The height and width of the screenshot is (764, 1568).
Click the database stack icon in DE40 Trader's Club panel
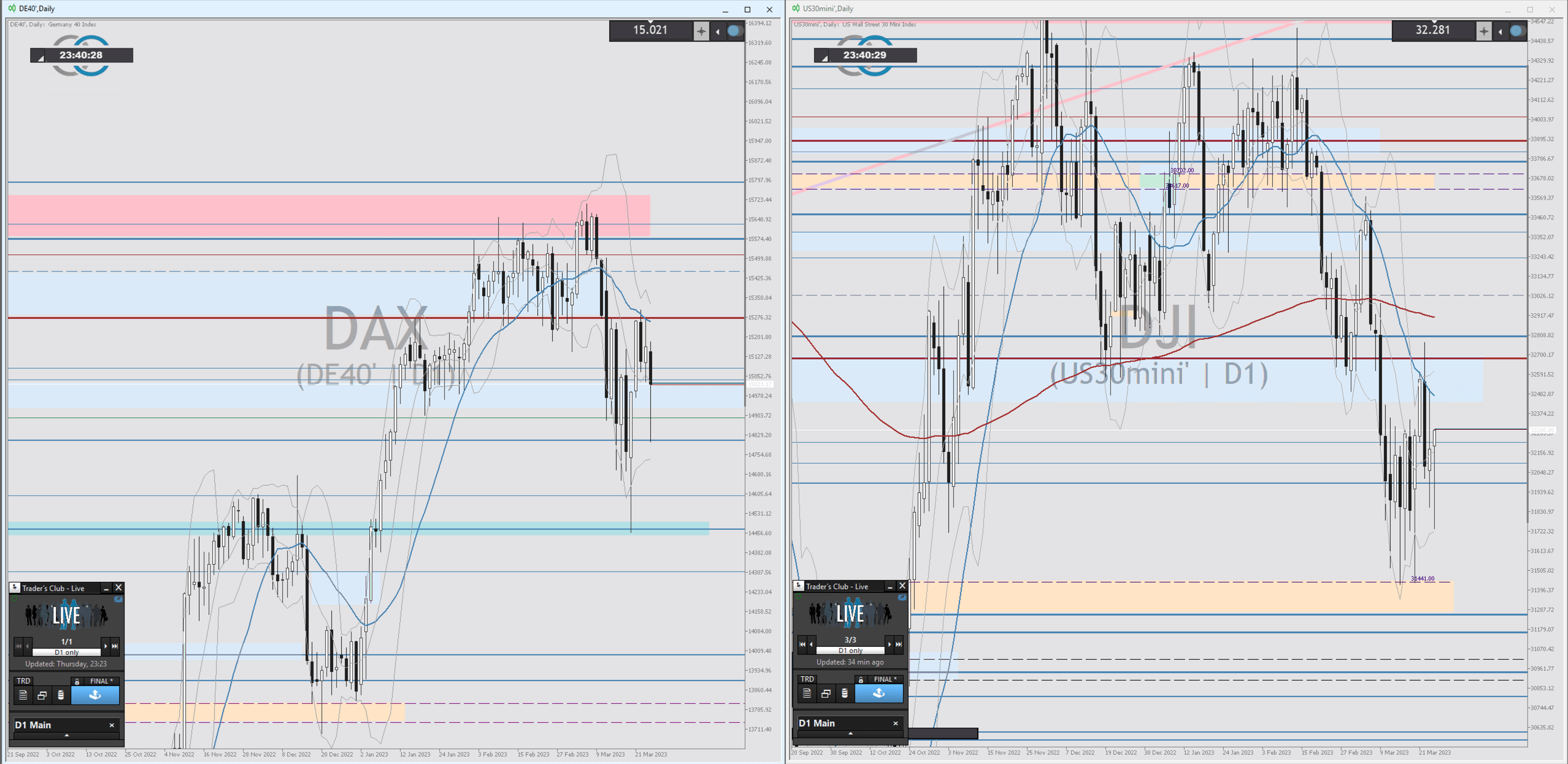point(60,695)
